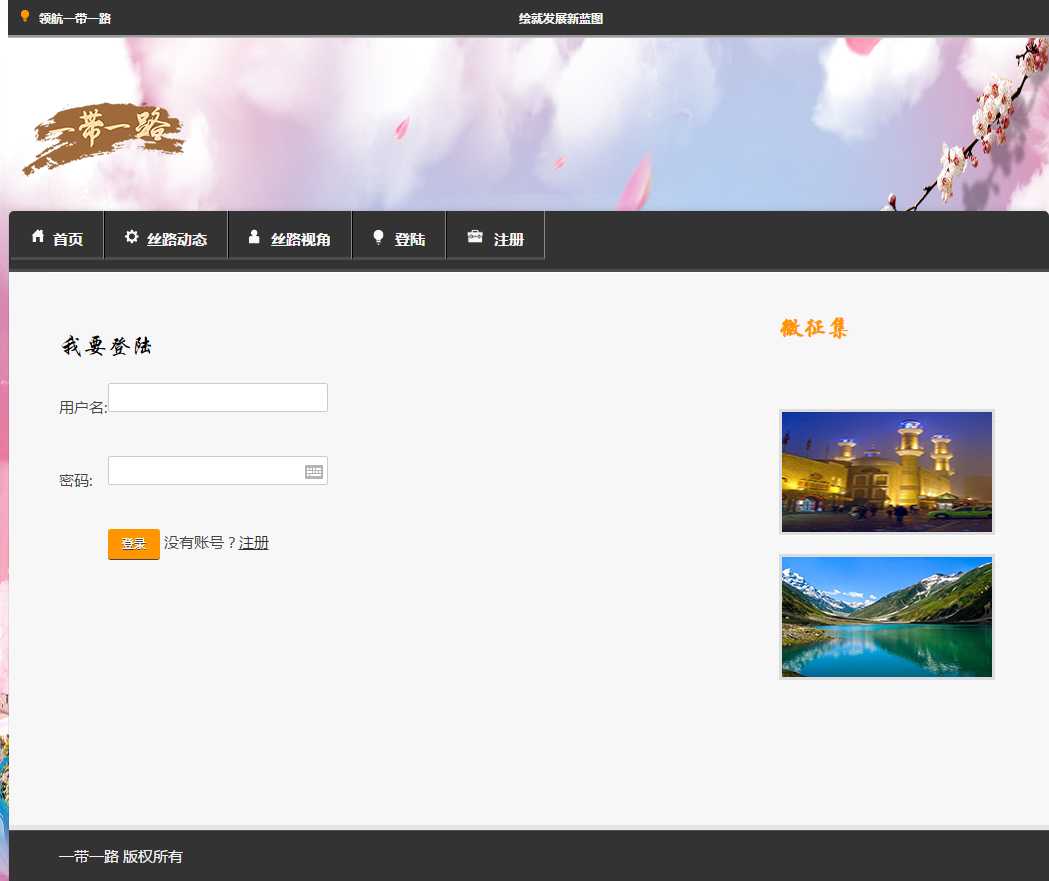Focus the 用户名 input field
Viewport: 1049px width, 881px height.
218,398
